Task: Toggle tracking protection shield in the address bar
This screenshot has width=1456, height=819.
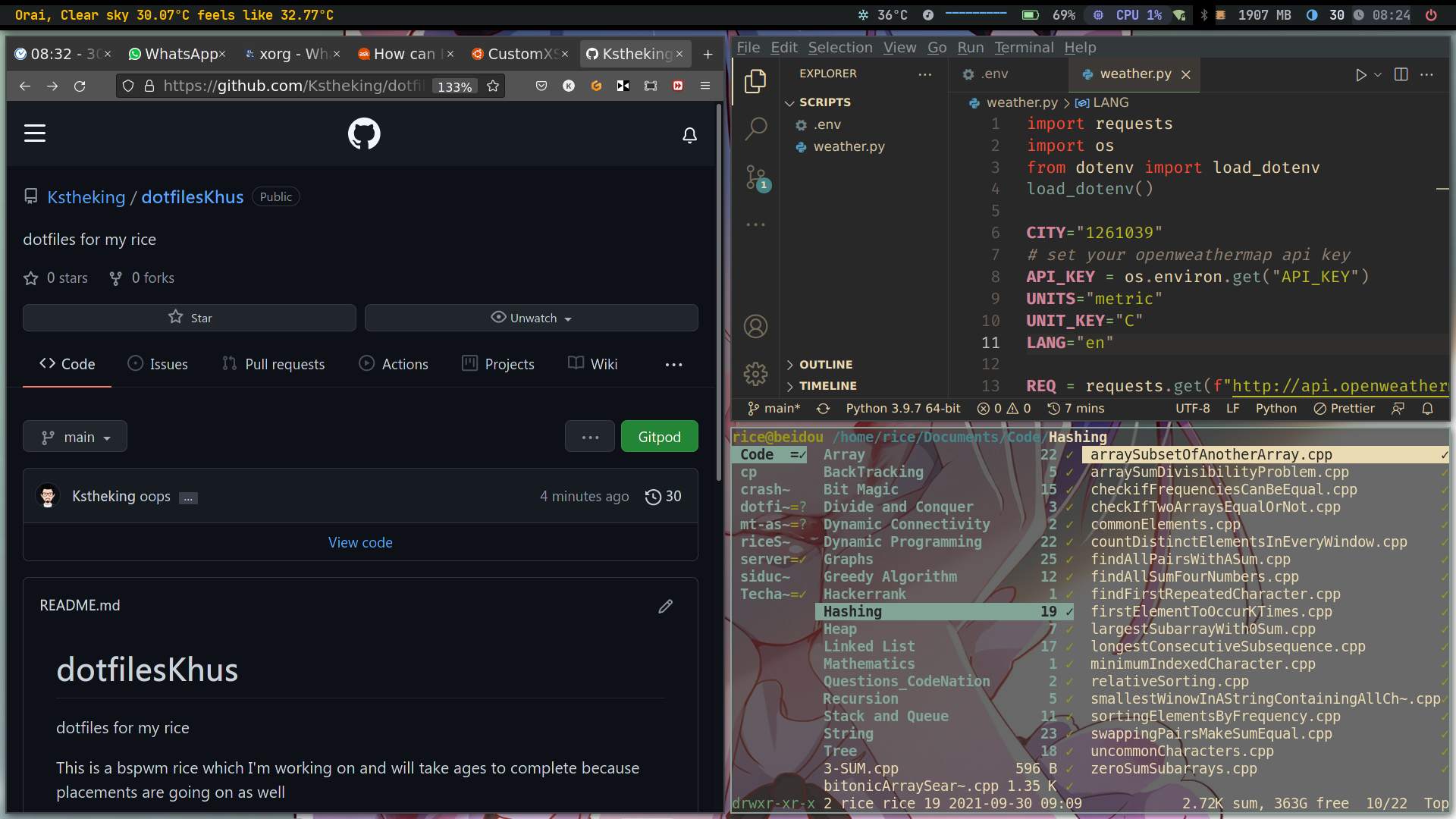Action: click(128, 86)
